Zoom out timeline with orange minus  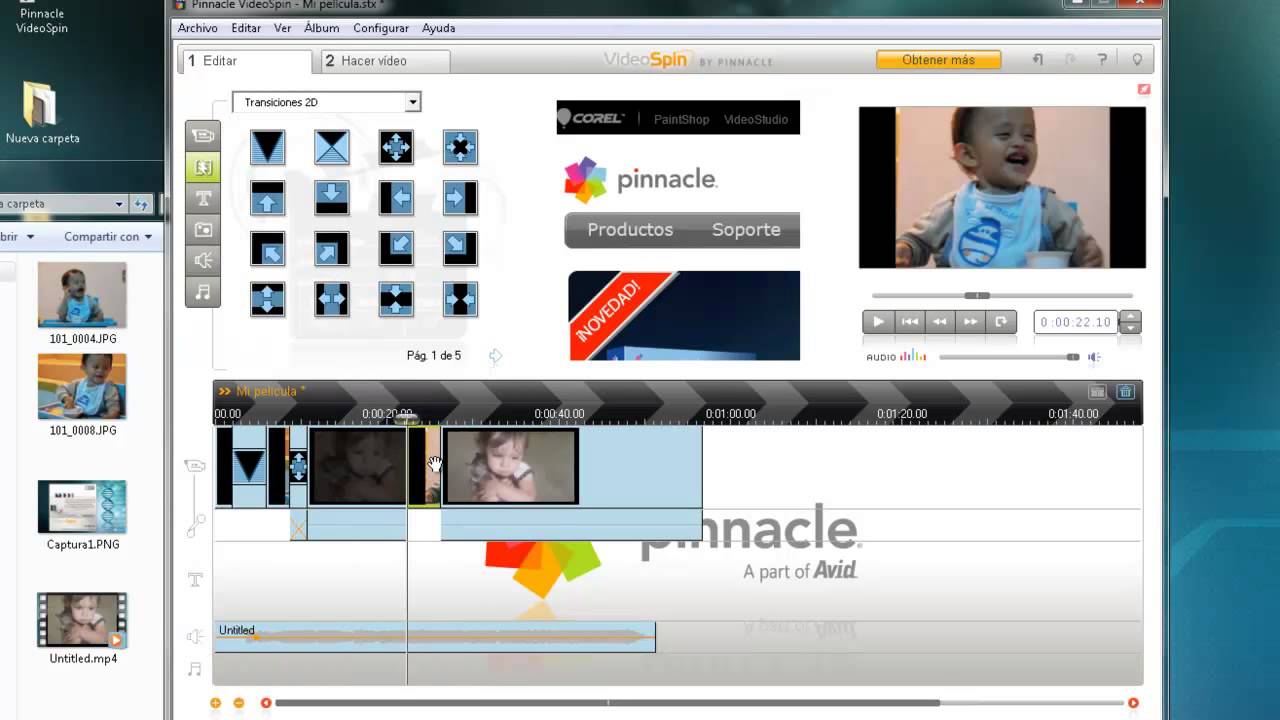(238, 703)
